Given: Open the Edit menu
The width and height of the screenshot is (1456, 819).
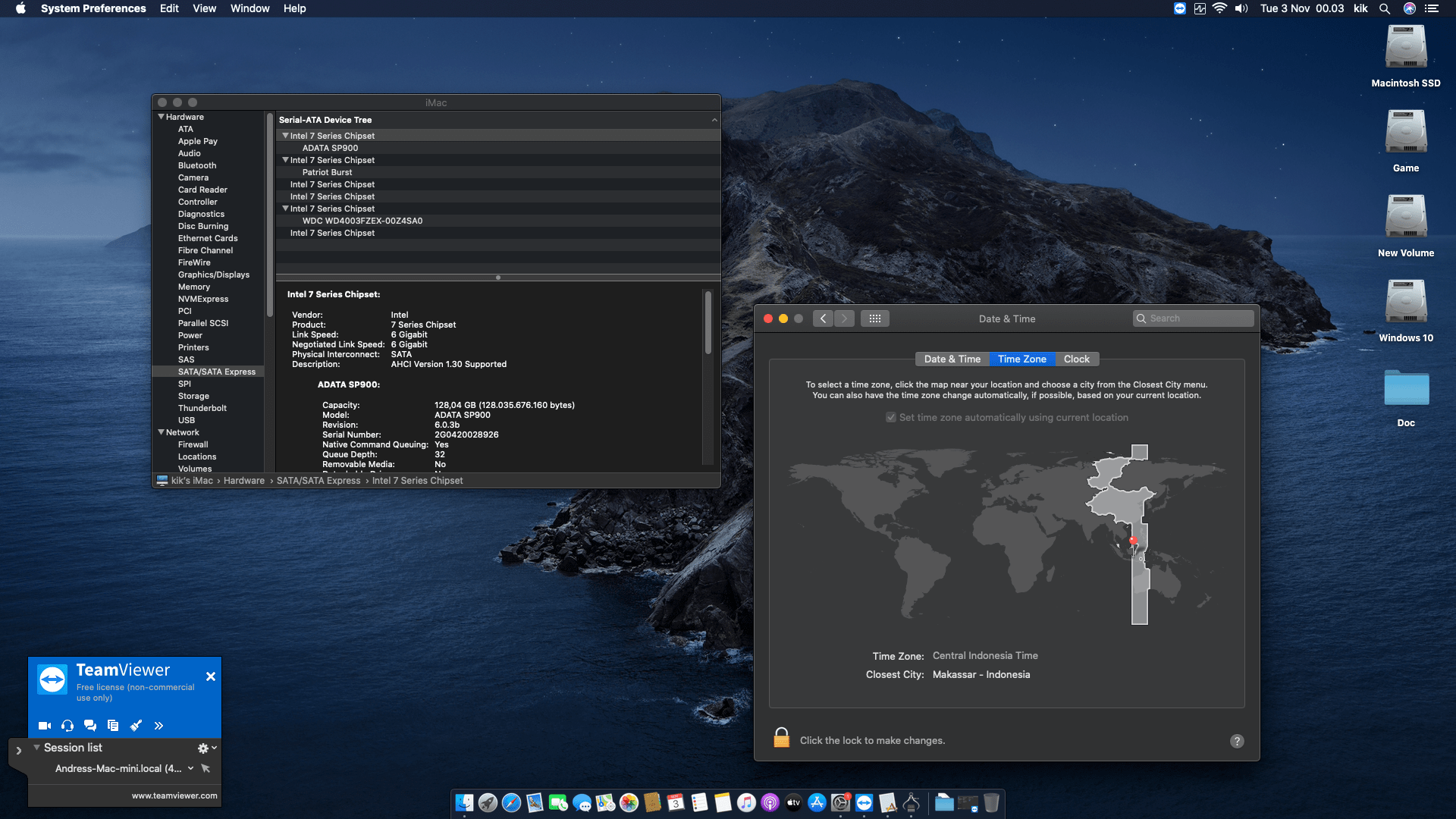Looking at the screenshot, I should pos(169,8).
